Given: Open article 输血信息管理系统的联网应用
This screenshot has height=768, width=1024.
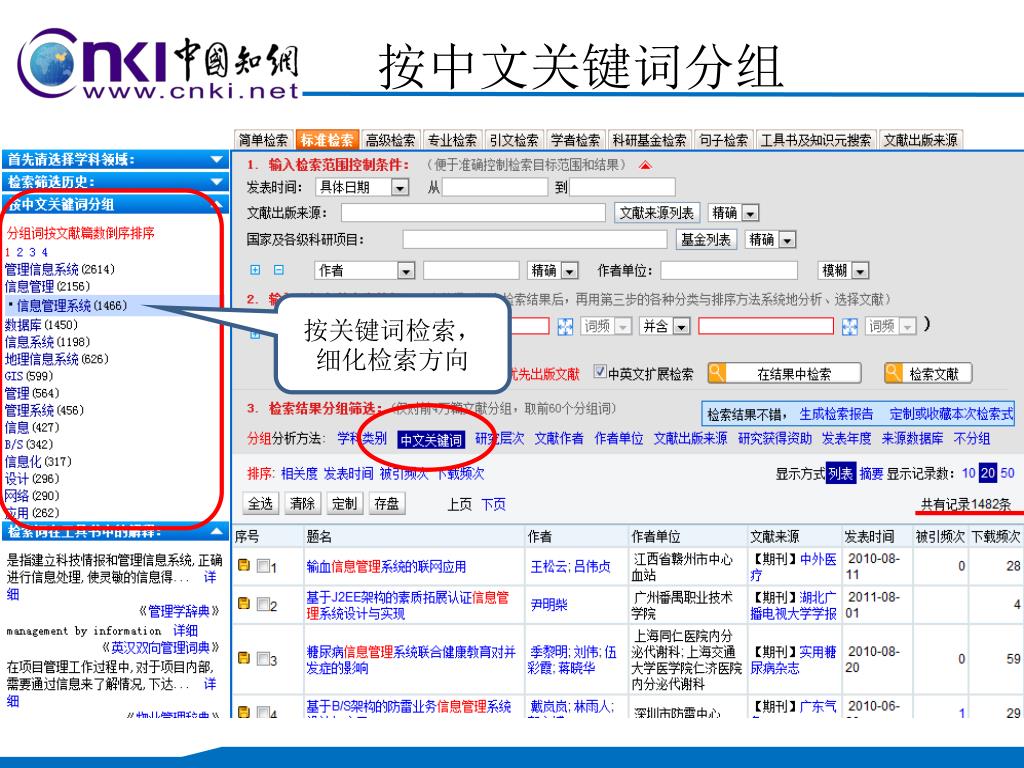Looking at the screenshot, I should [386, 566].
